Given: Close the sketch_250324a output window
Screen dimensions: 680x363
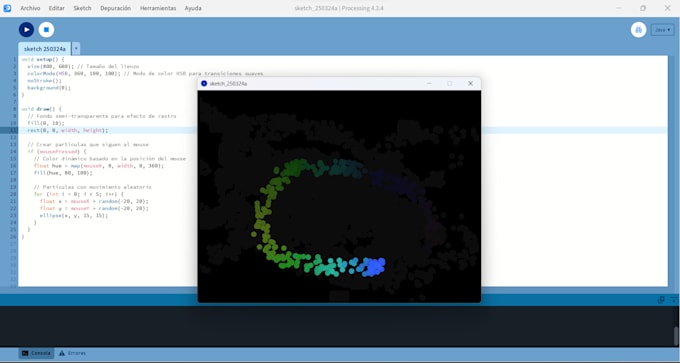Looking at the screenshot, I should coord(470,83).
